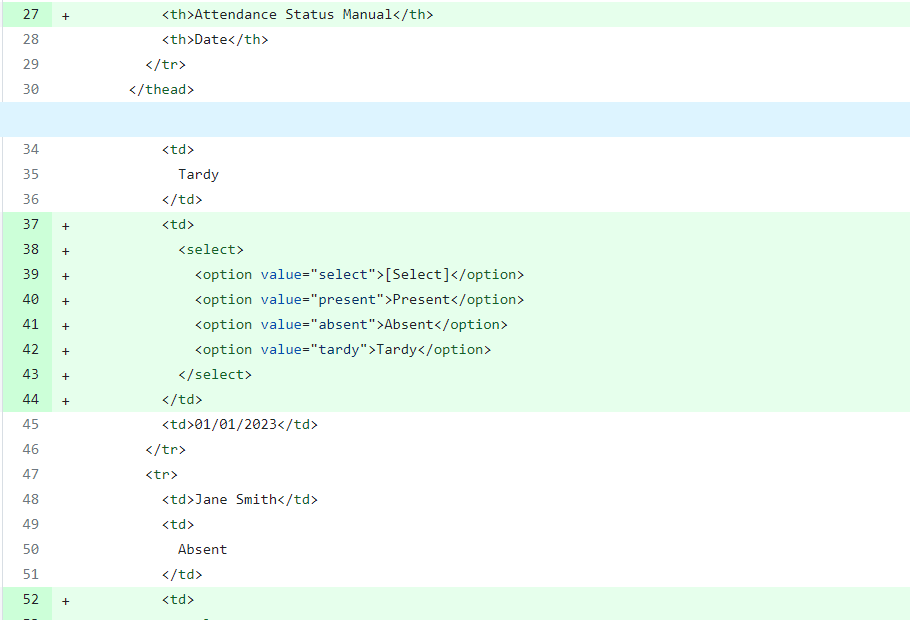Click the plus marker on line 27
This screenshot has height=620, width=910.
(x=66, y=16)
